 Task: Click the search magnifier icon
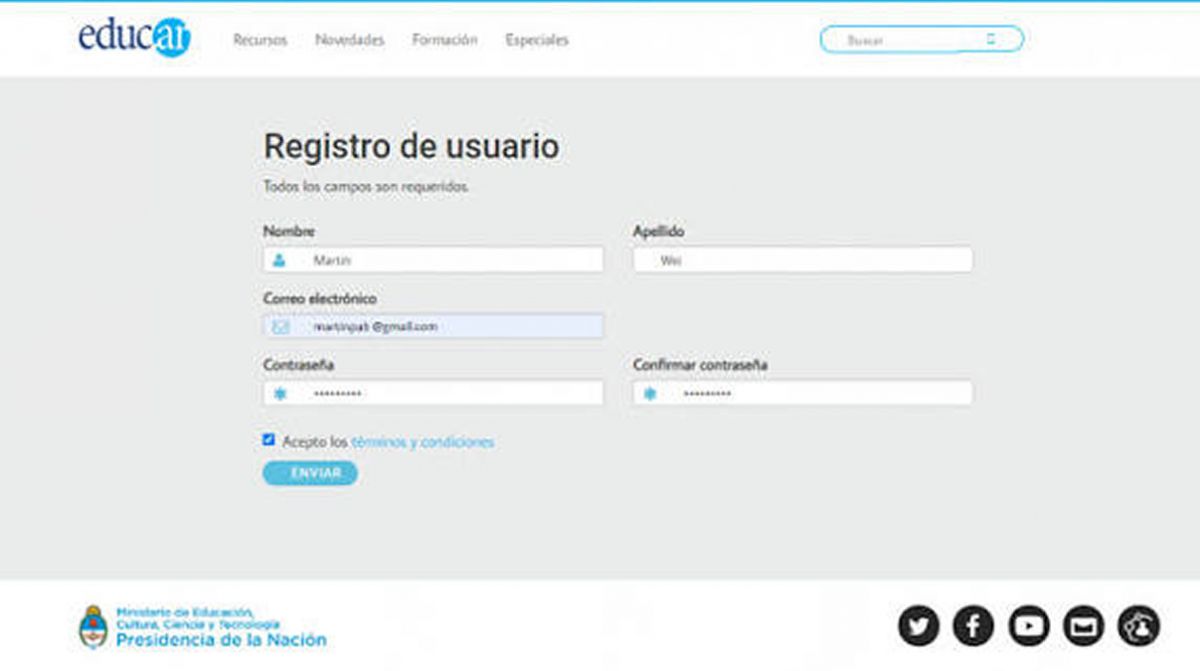(991, 40)
